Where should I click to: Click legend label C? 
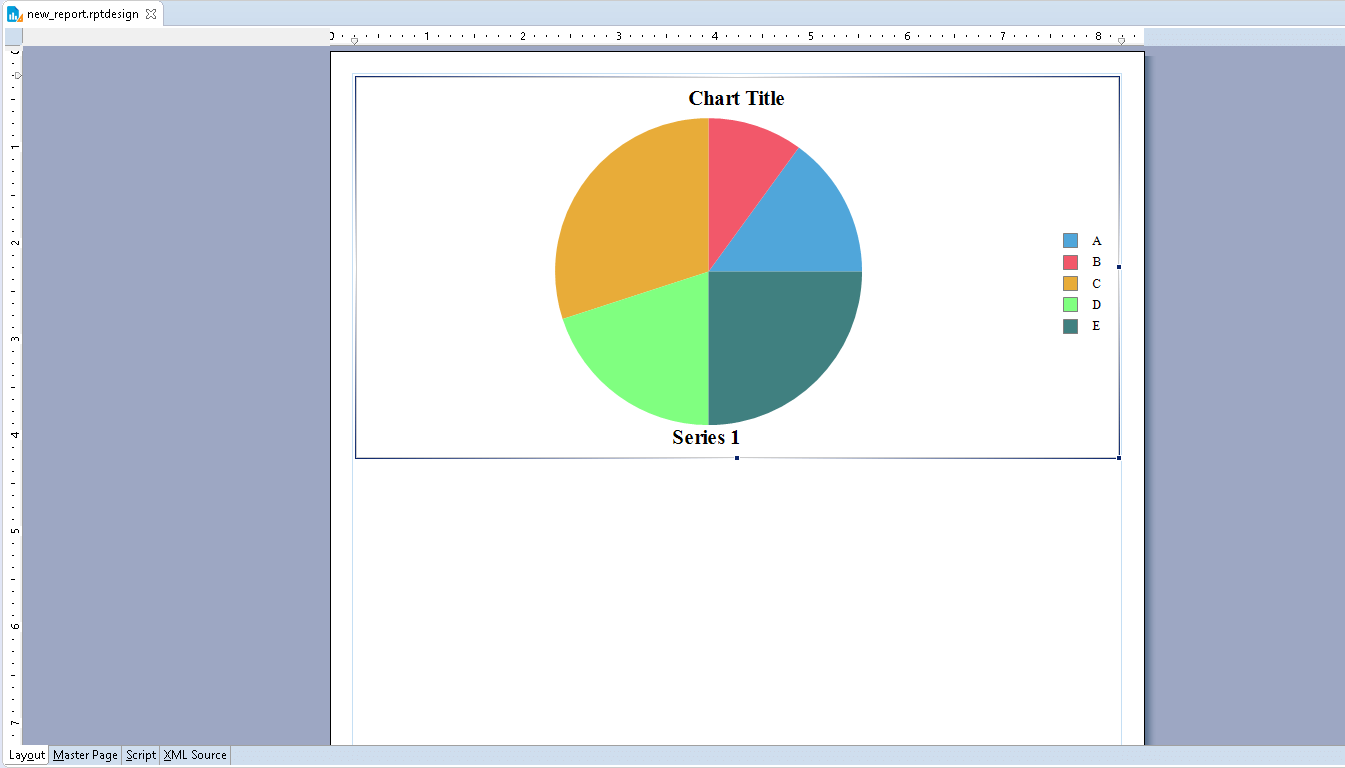1096,283
